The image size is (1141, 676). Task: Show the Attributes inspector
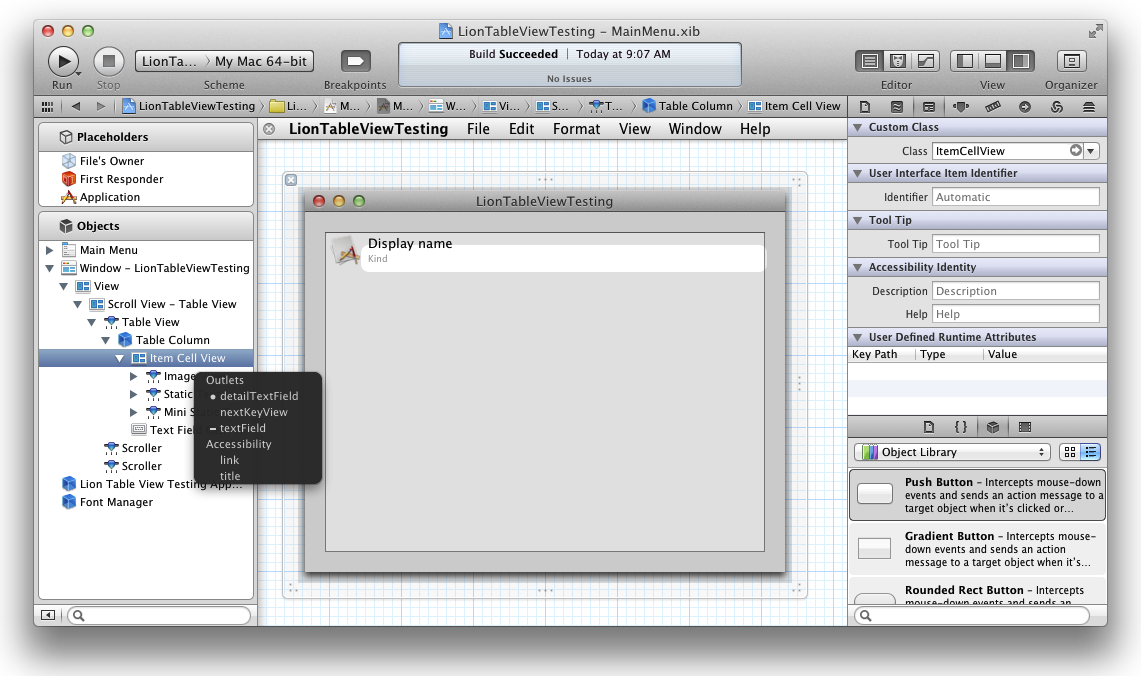[x=961, y=107]
